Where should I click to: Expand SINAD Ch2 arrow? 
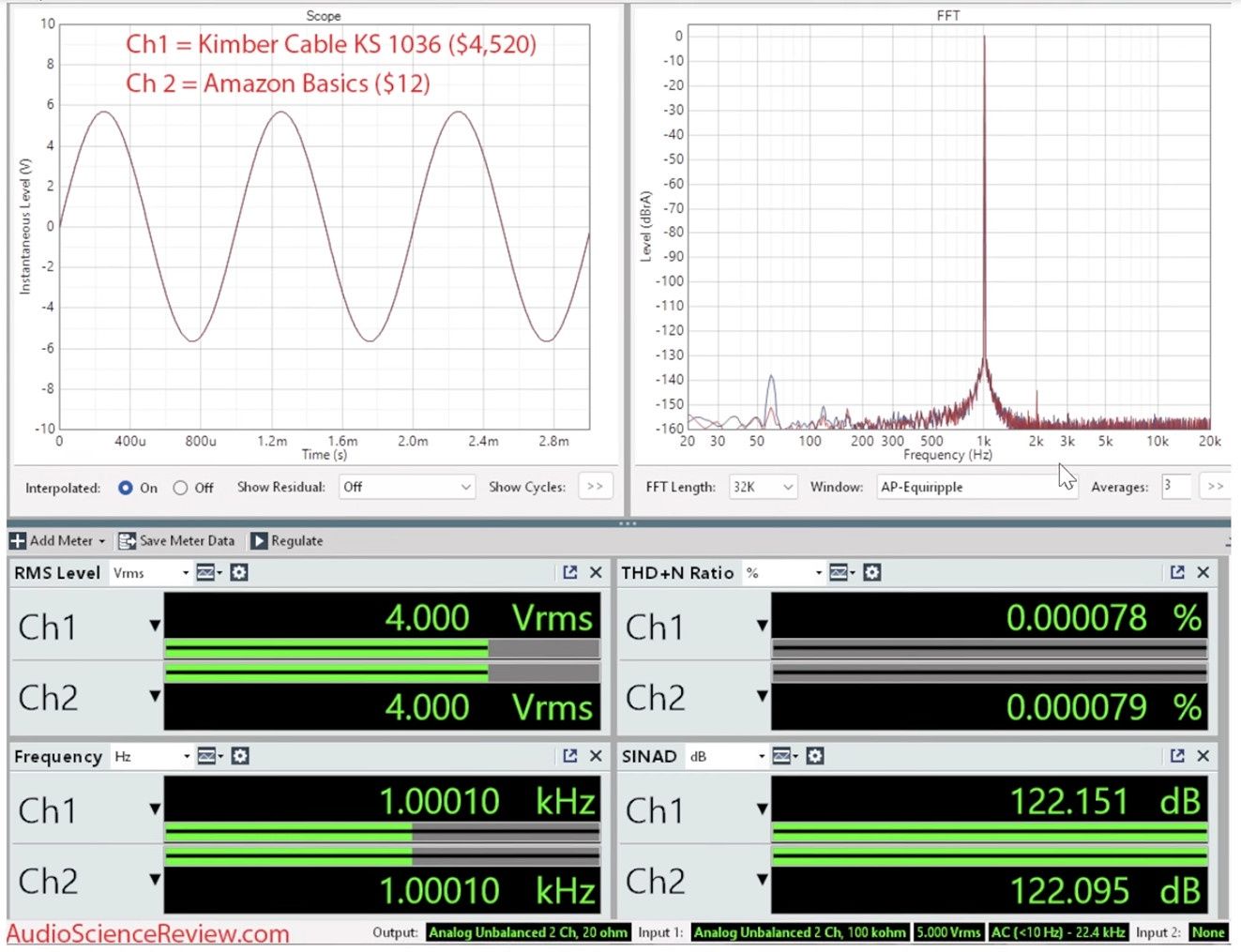[x=762, y=880]
